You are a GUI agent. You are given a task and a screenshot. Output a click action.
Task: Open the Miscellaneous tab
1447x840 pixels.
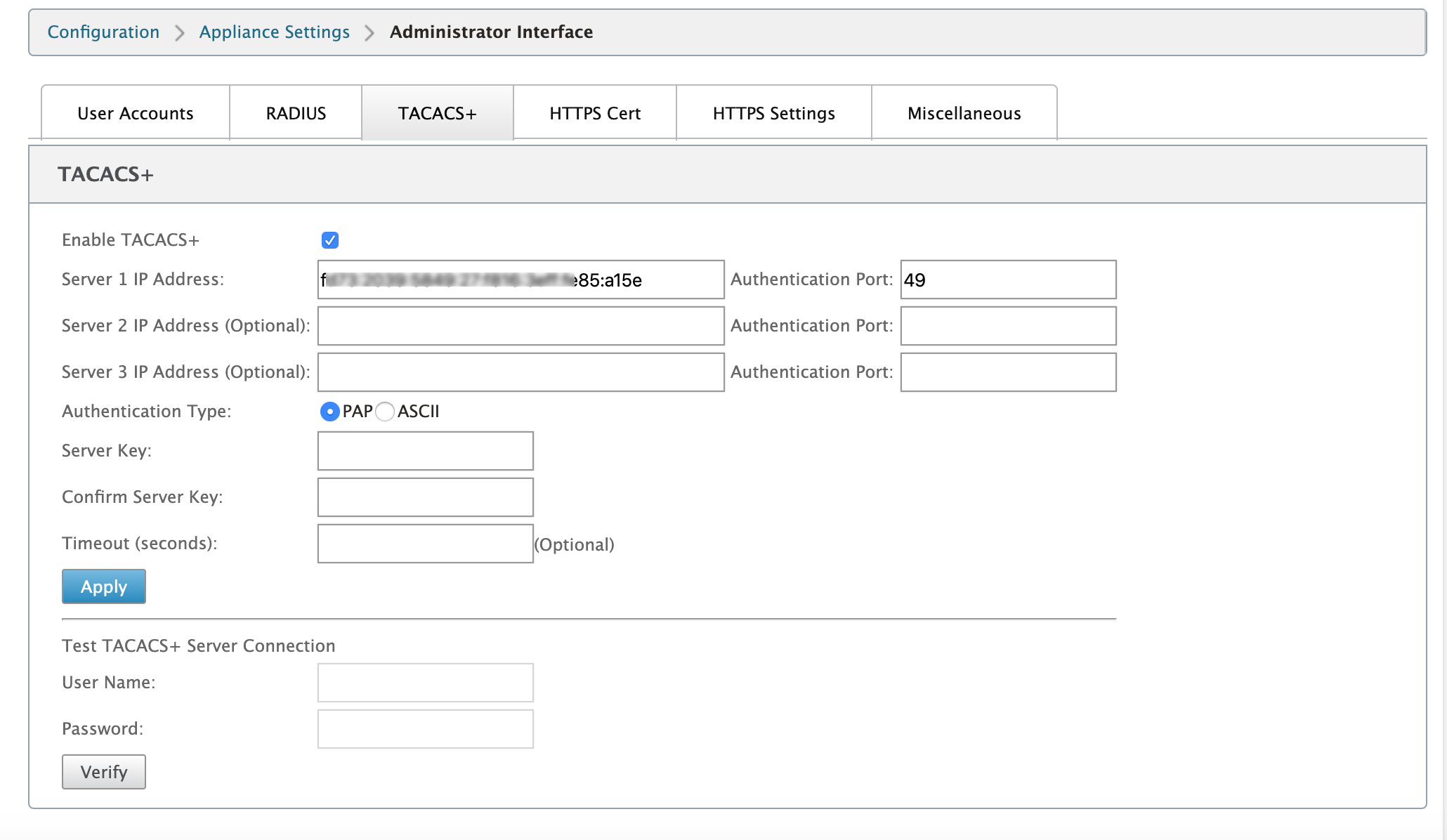[964, 113]
